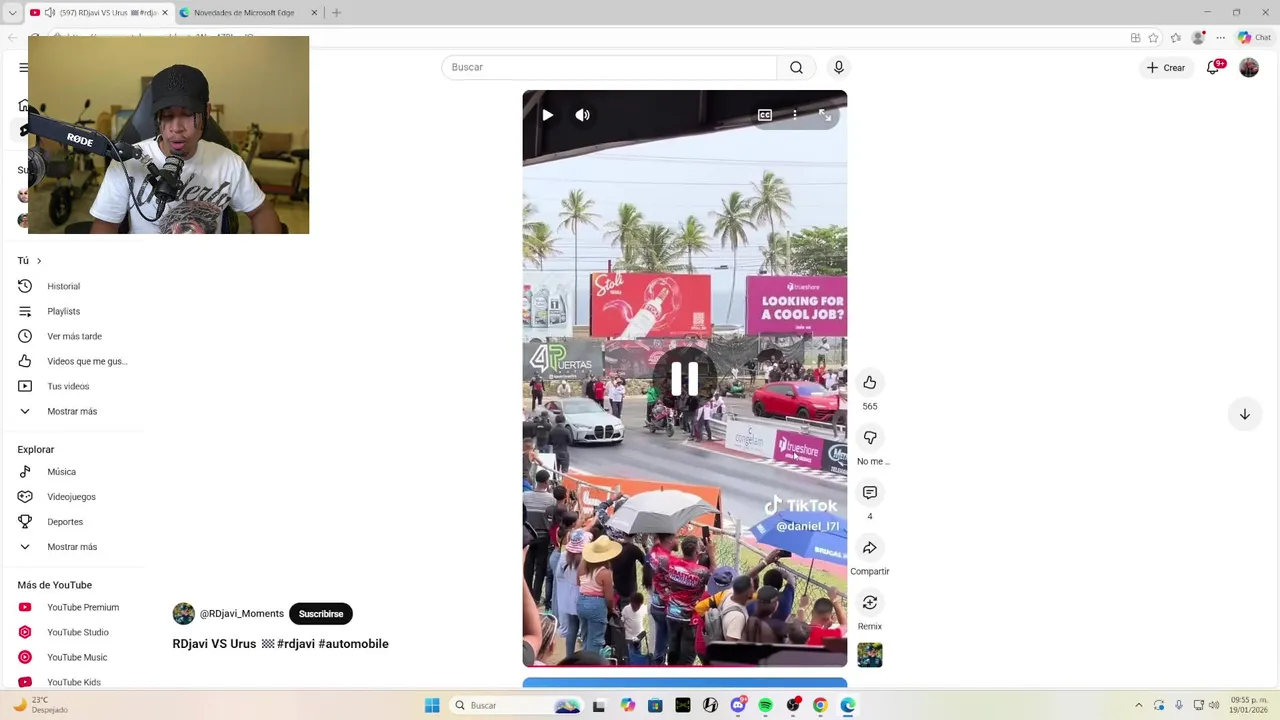Open Copilot from the taskbar
1280x720 pixels.
(x=628, y=705)
